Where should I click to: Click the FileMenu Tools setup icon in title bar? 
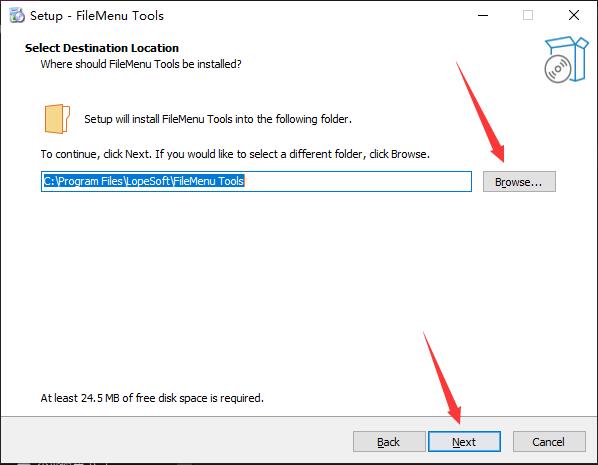(x=17, y=15)
